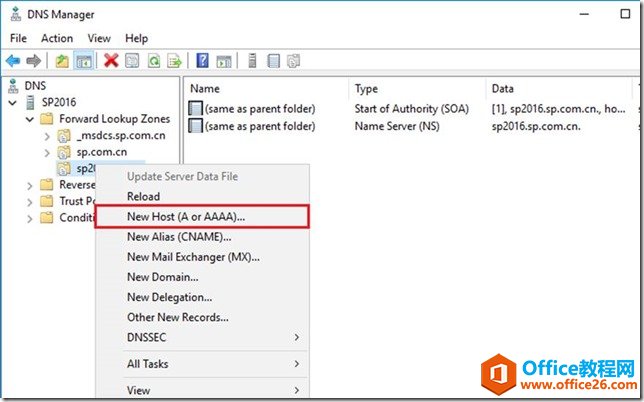Collapse the SP2016 server node
This screenshot has height=402, width=644.
13,103
